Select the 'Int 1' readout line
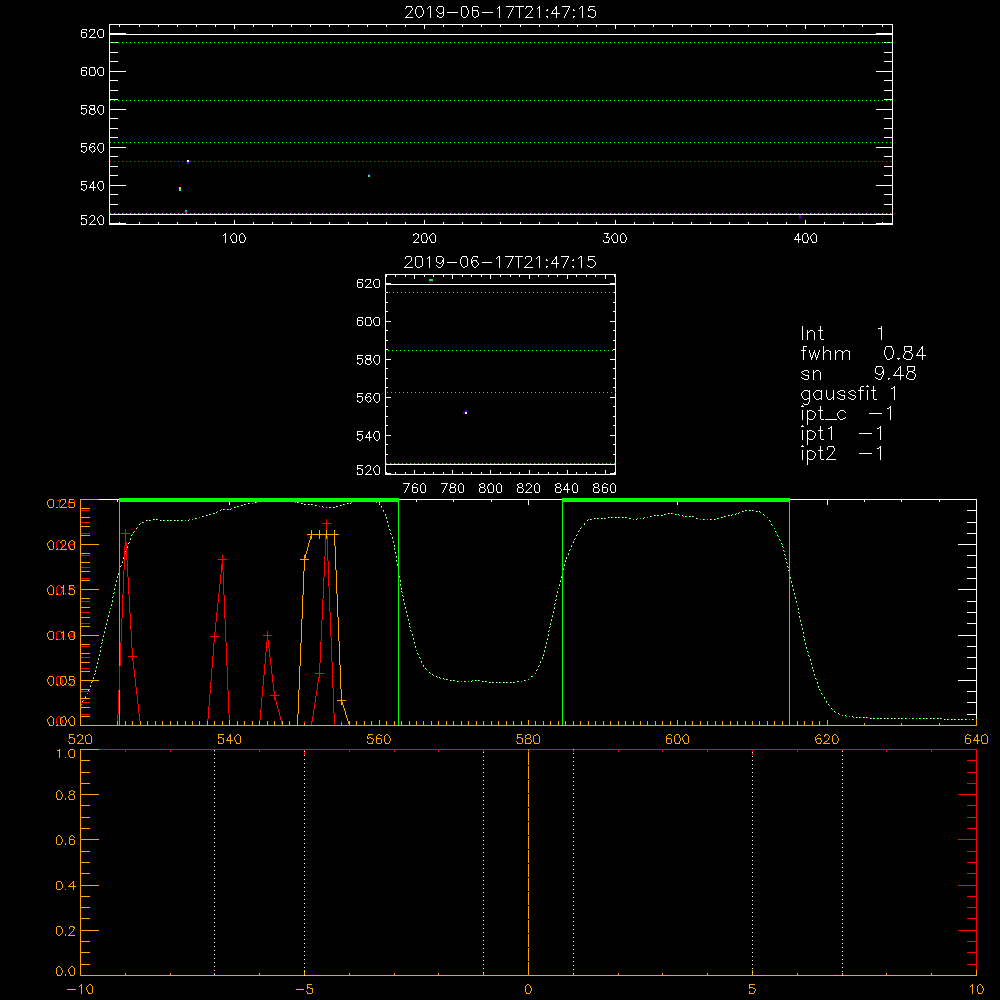The image size is (1000, 1000). coord(842,334)
